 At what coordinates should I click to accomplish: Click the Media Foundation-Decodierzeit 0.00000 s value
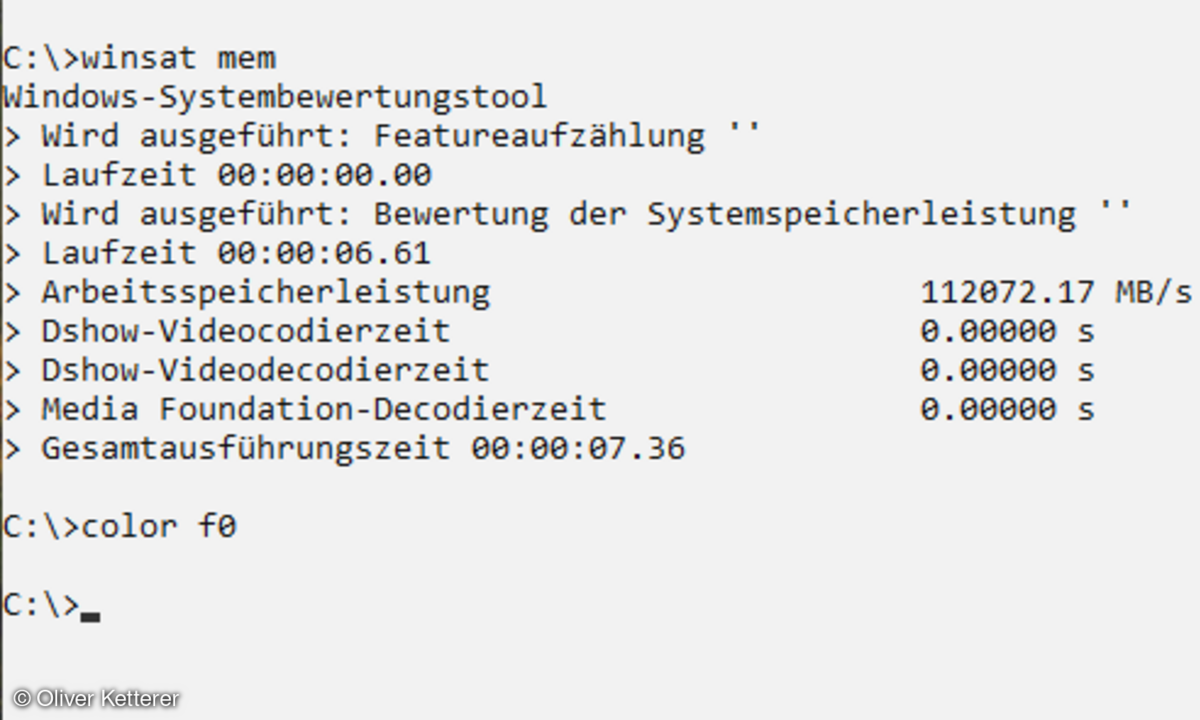[x=1007, y=409]
